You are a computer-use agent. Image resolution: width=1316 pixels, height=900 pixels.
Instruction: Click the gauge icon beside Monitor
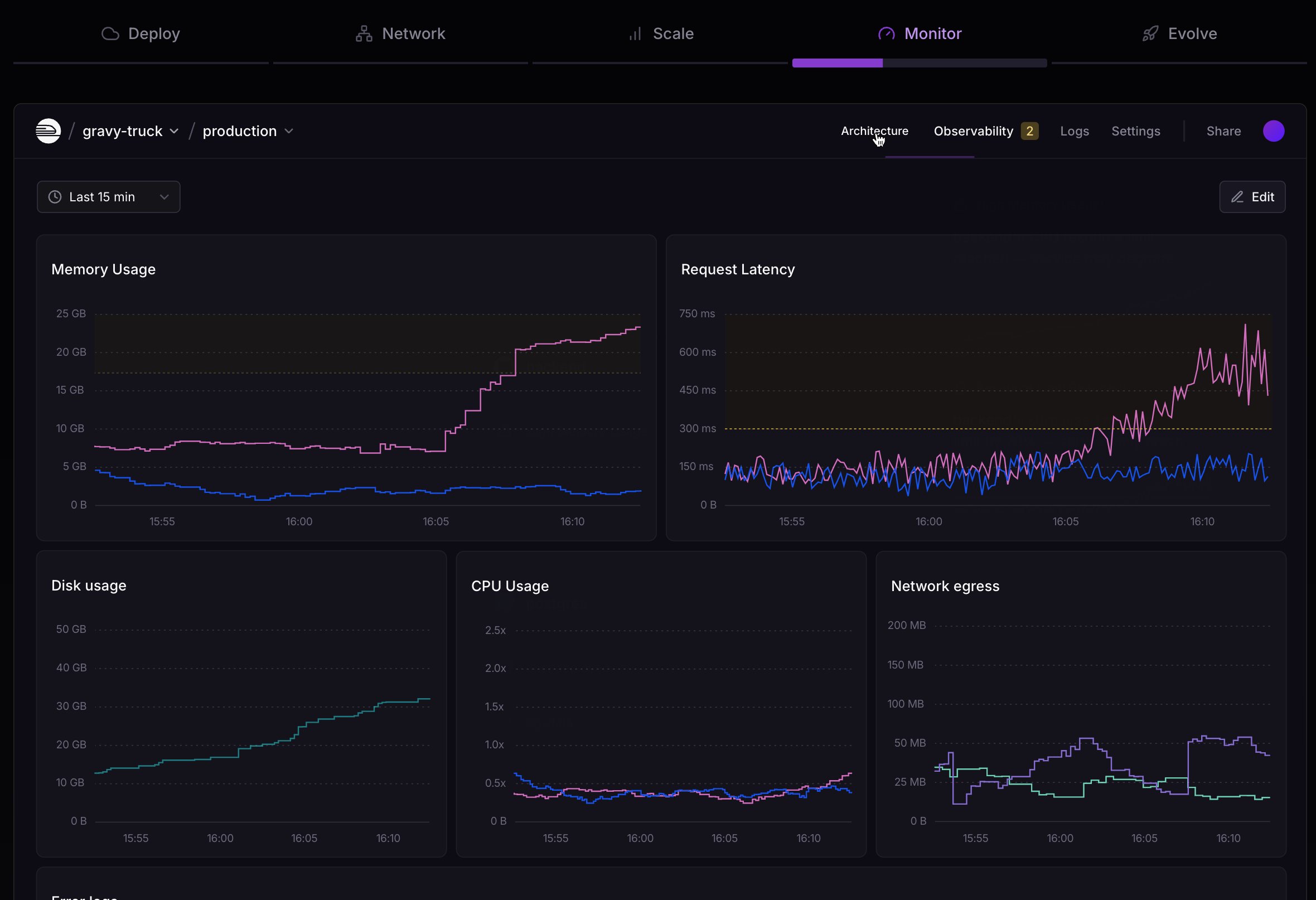point(886,34)
